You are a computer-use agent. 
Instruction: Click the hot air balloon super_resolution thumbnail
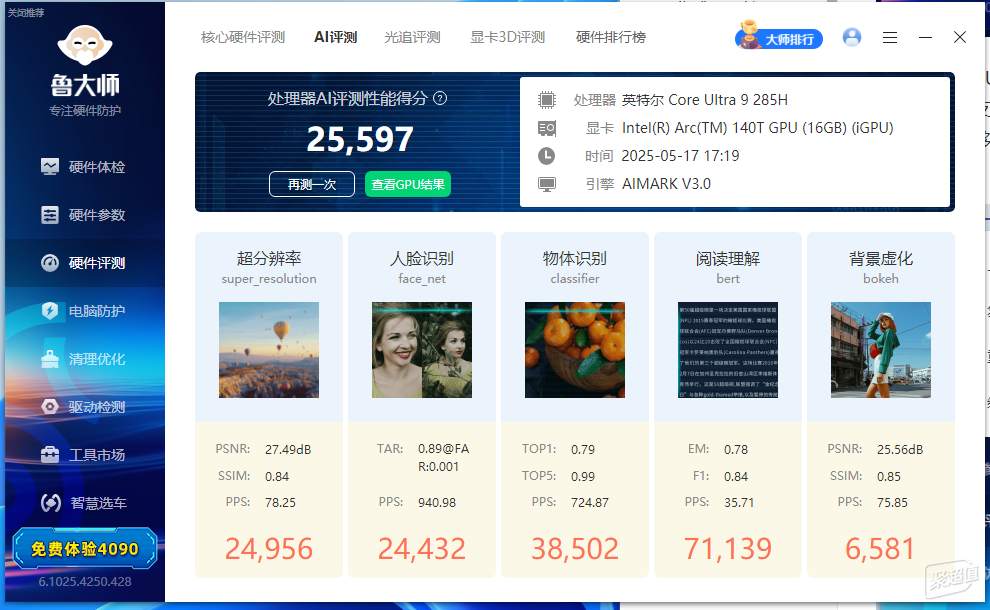pos(269,350)
